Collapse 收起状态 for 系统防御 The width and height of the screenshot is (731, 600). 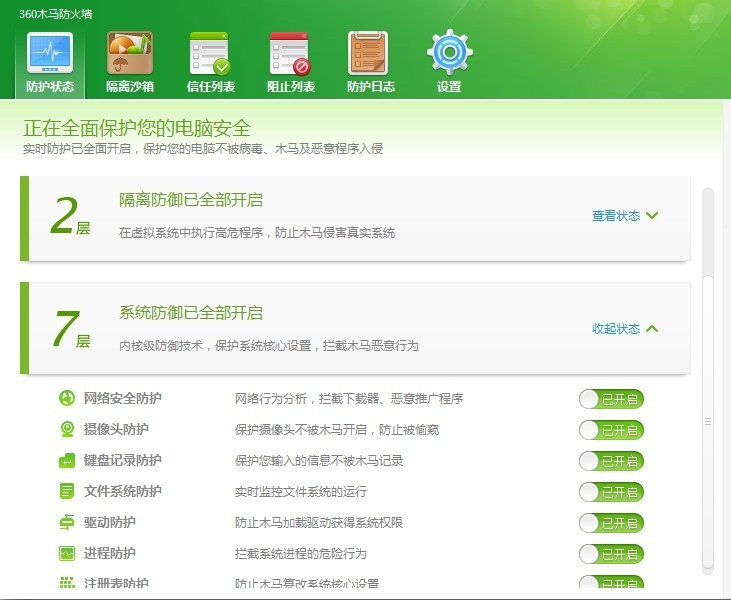tap(625, 328)
